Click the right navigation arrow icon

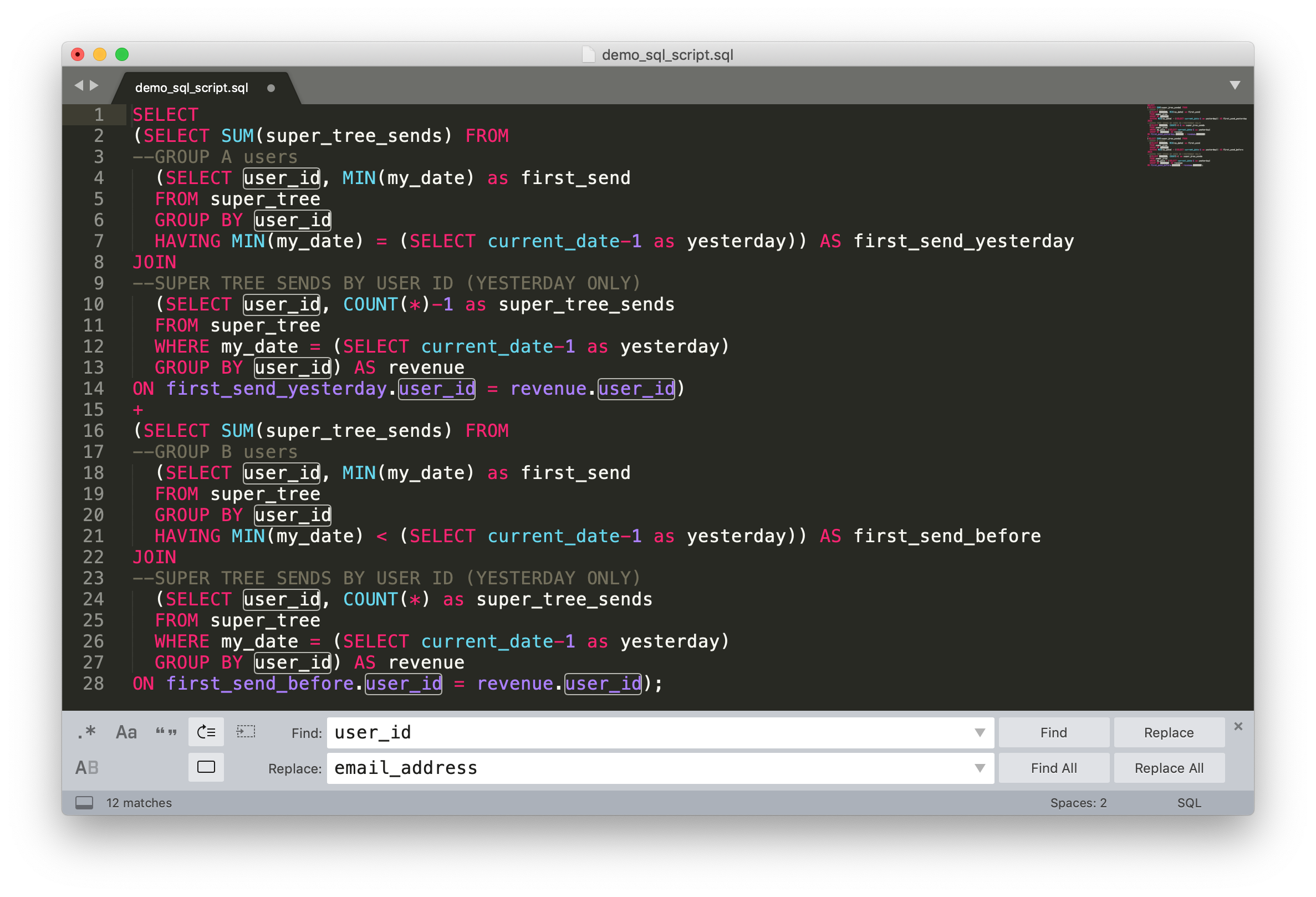97,87
